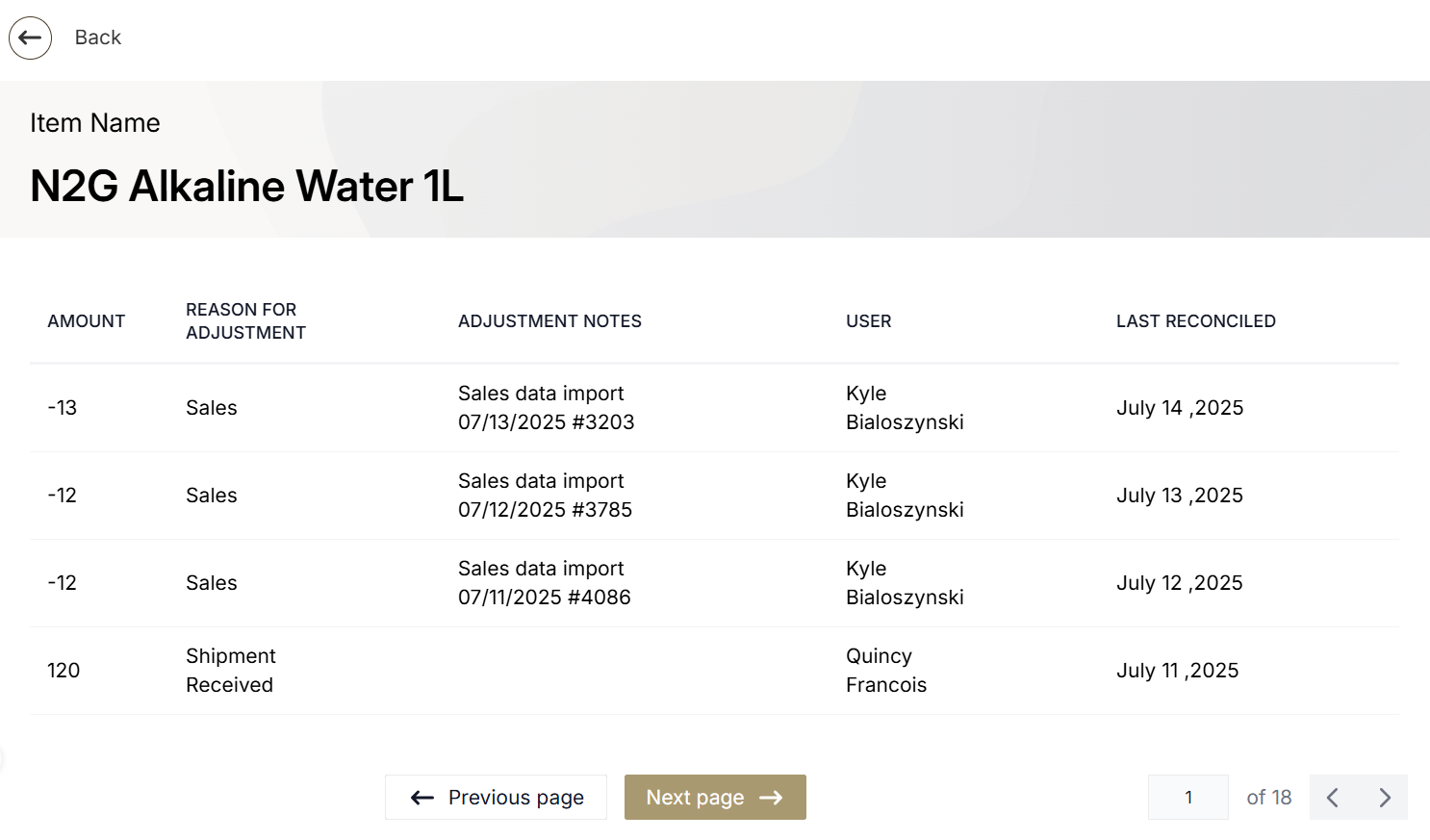The height and width of the screenshot is (840, 1430).
Task: Select the sales import #3203 row
Action: click(546, 408)
